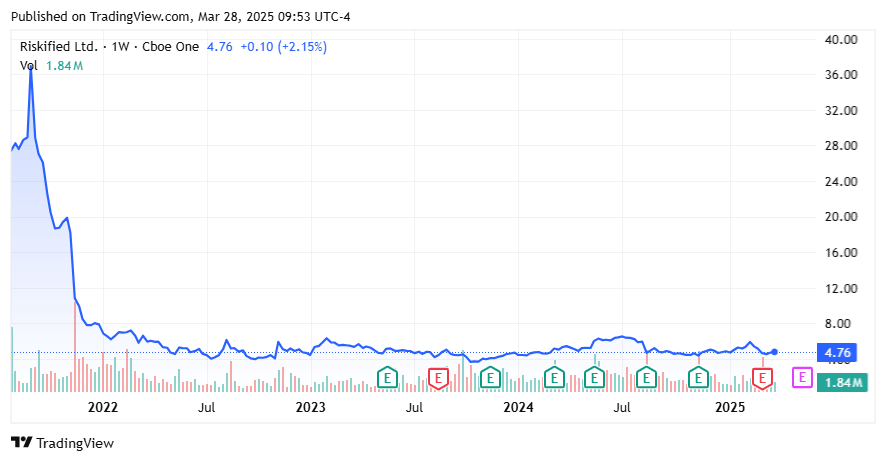
Task: Select the 1W interval label in header
Action: tap(120, 47)
